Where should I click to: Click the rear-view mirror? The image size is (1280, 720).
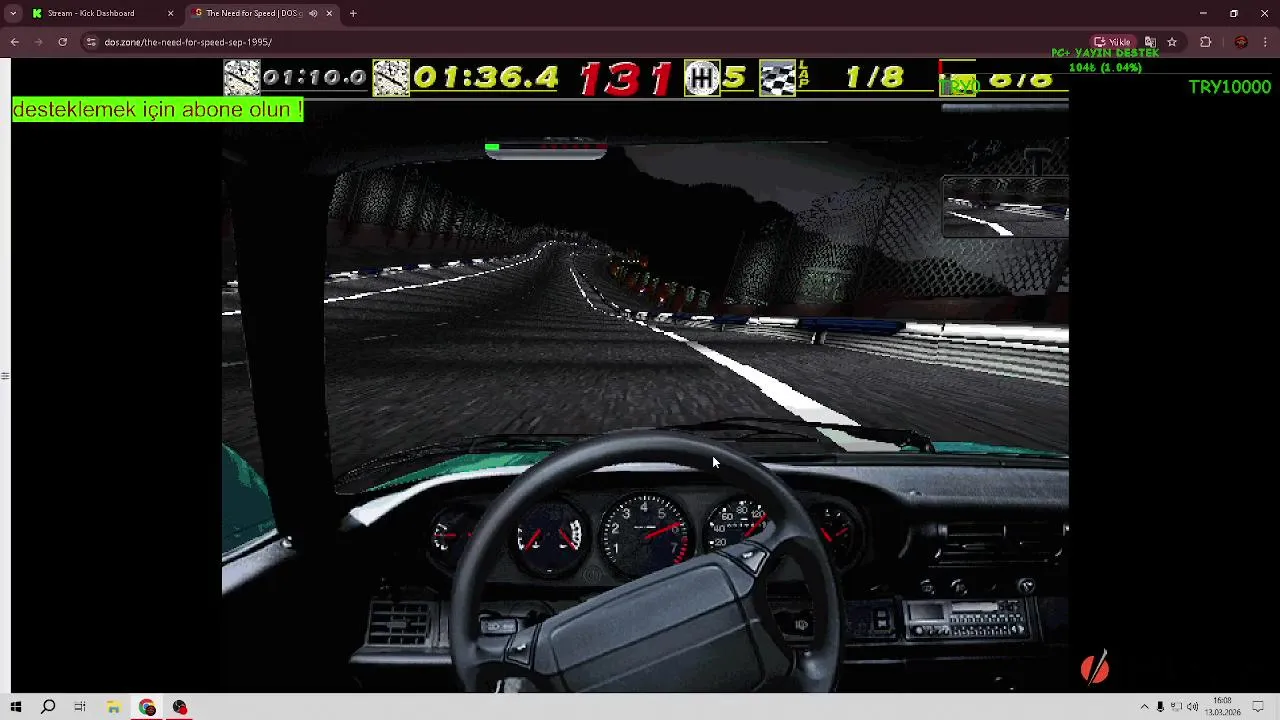(1004, 206)
